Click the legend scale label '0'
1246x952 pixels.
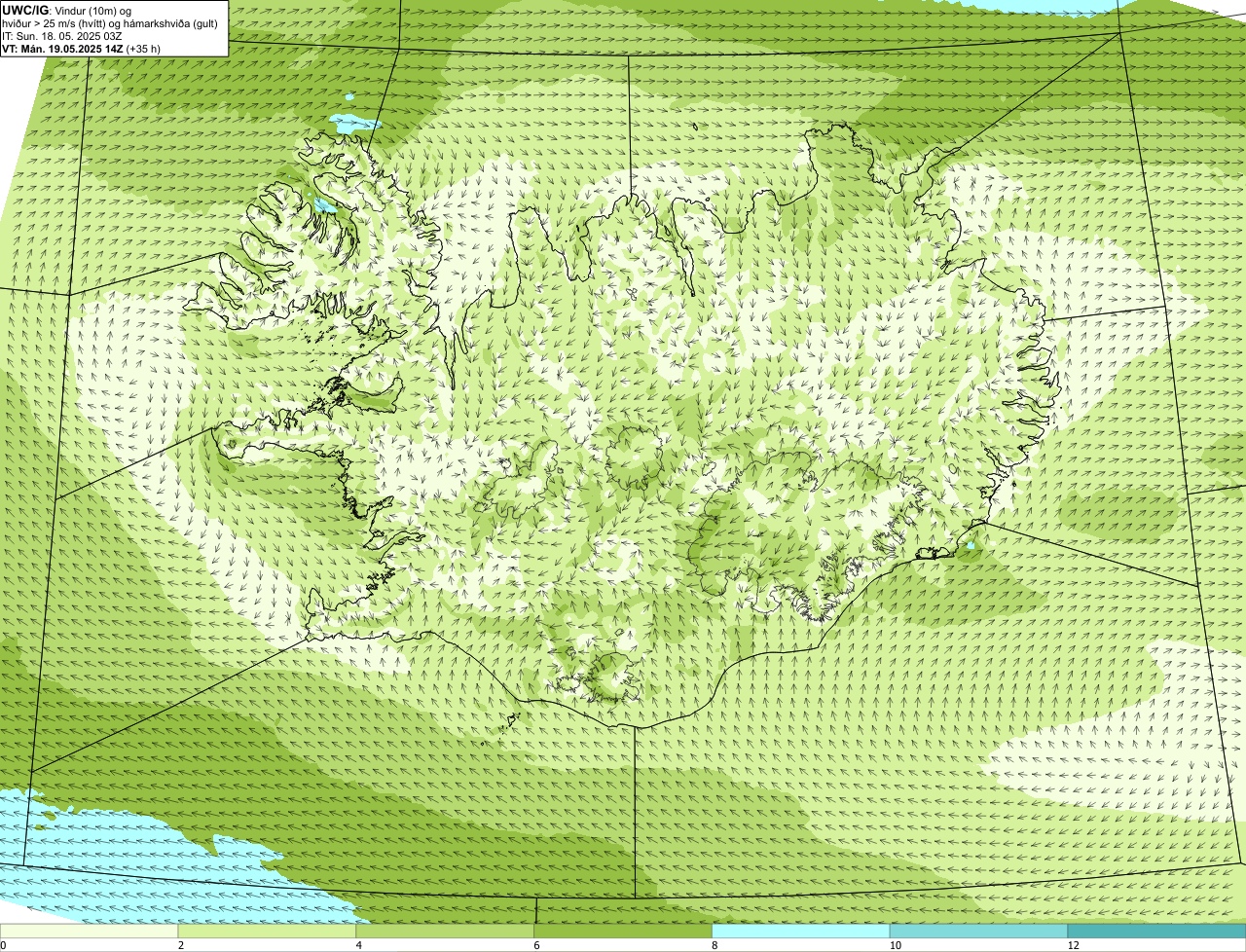pos(4,945)
